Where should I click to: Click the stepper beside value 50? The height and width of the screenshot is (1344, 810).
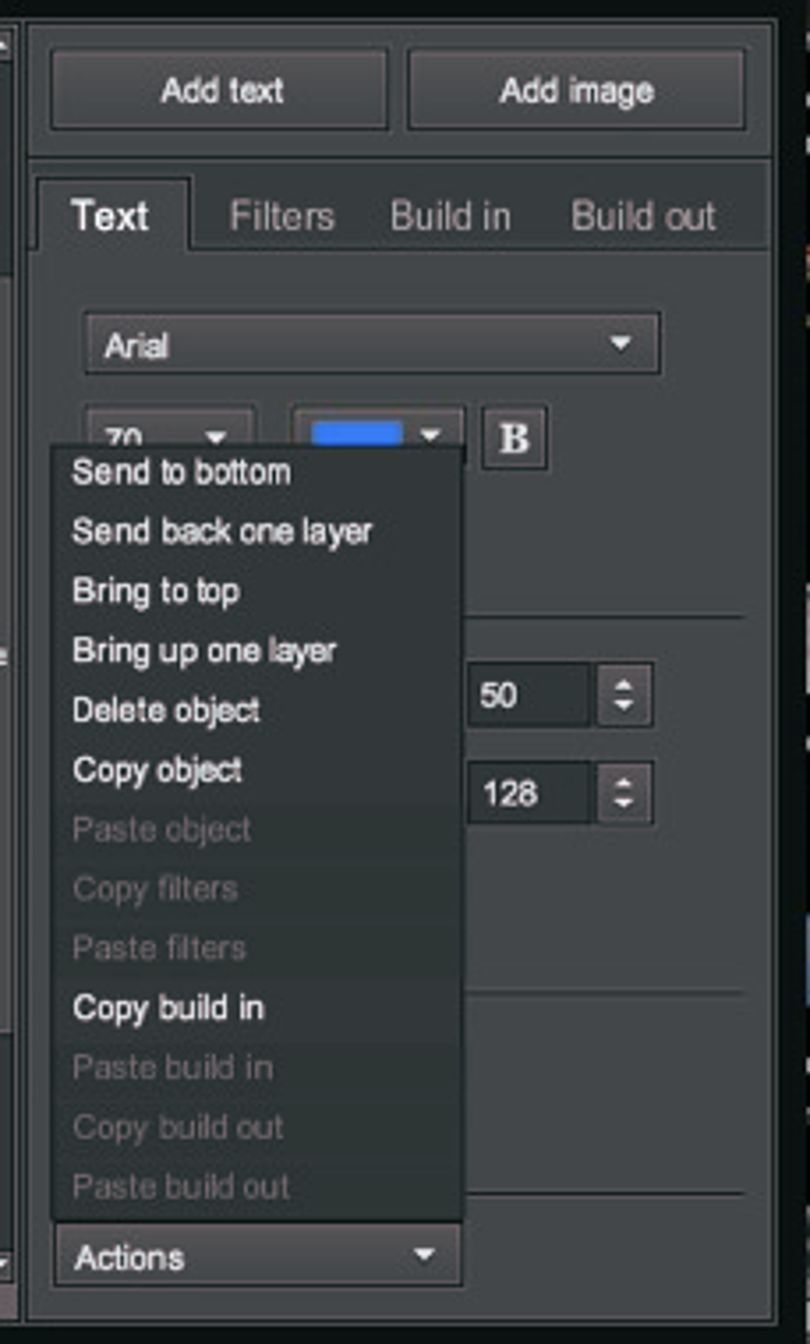(x=624, y=695)
